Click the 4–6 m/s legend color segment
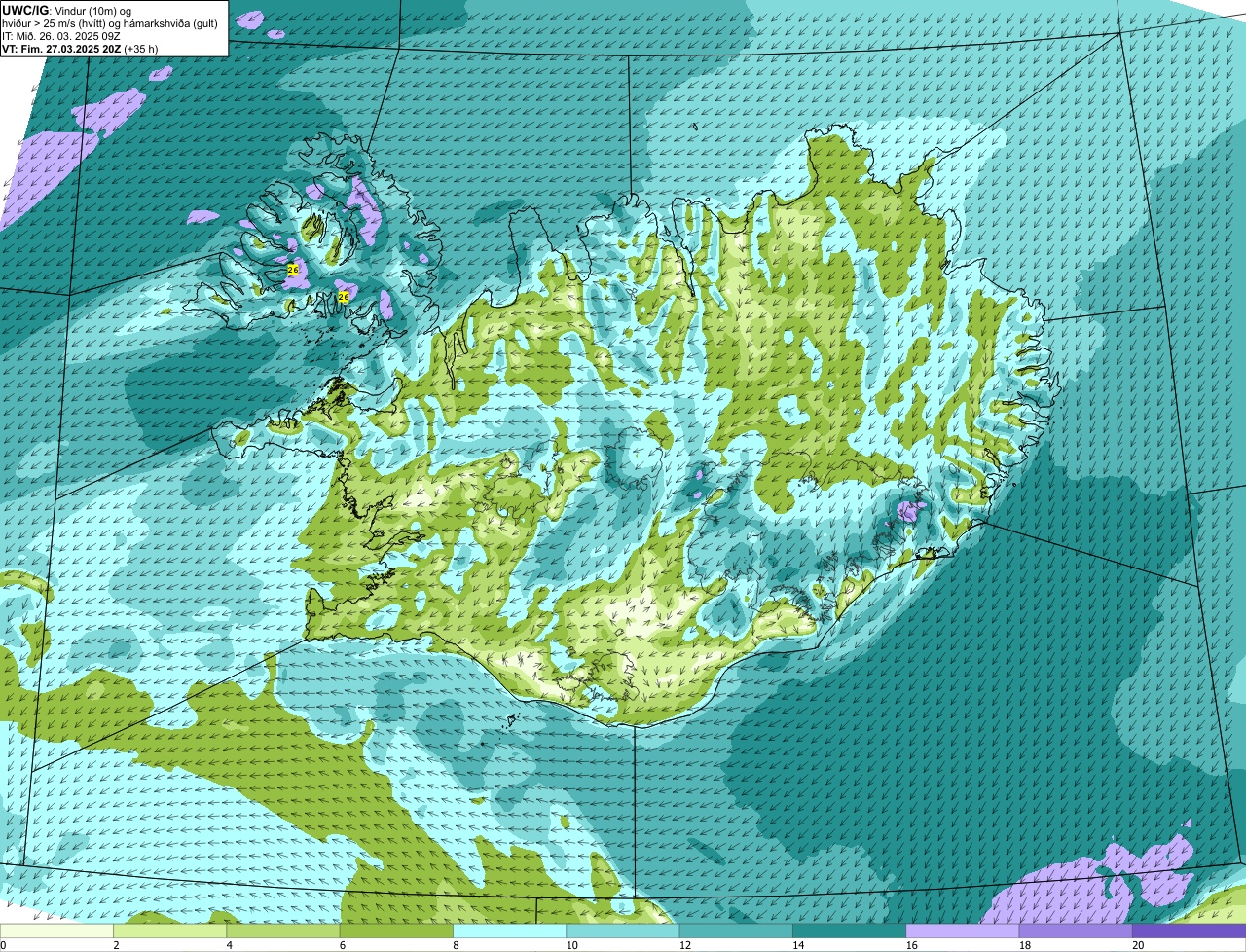Image resolution: width=1246 pixels, height=952 pixels. coord(284,931)
